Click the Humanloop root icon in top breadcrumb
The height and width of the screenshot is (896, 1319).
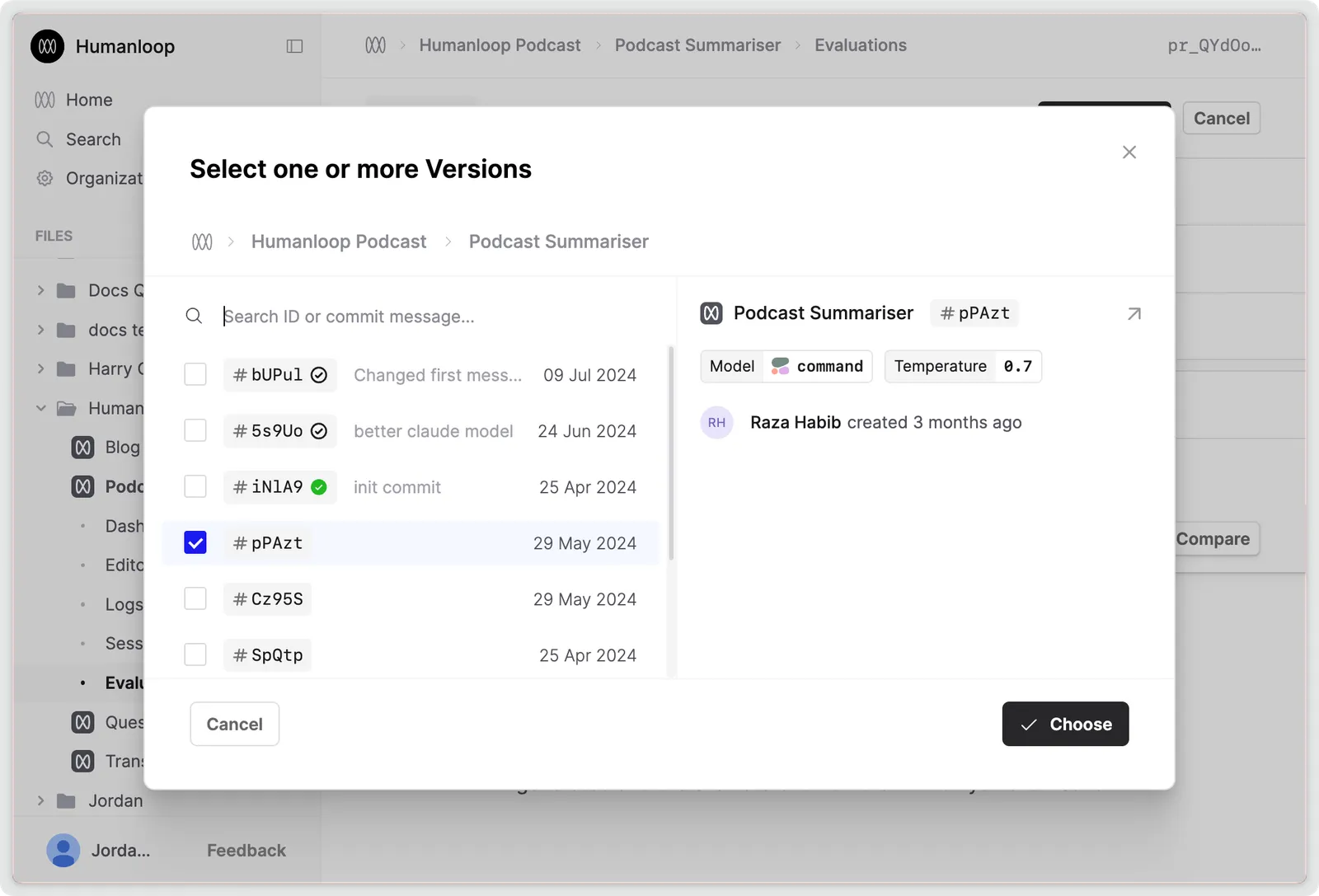[x=375, y=45]
